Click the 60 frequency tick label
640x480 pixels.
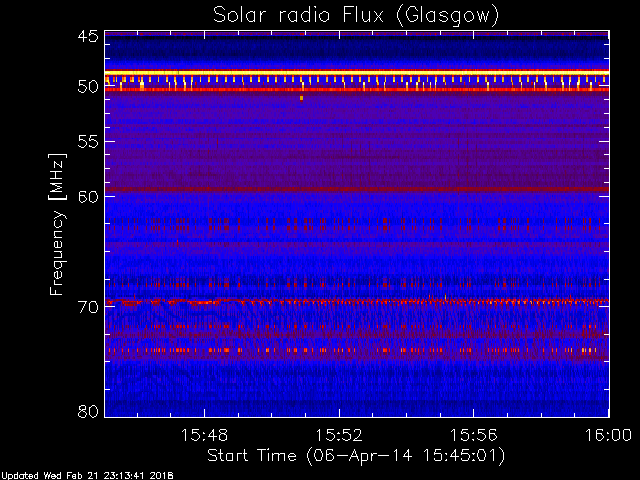click(x=88, y=196)
